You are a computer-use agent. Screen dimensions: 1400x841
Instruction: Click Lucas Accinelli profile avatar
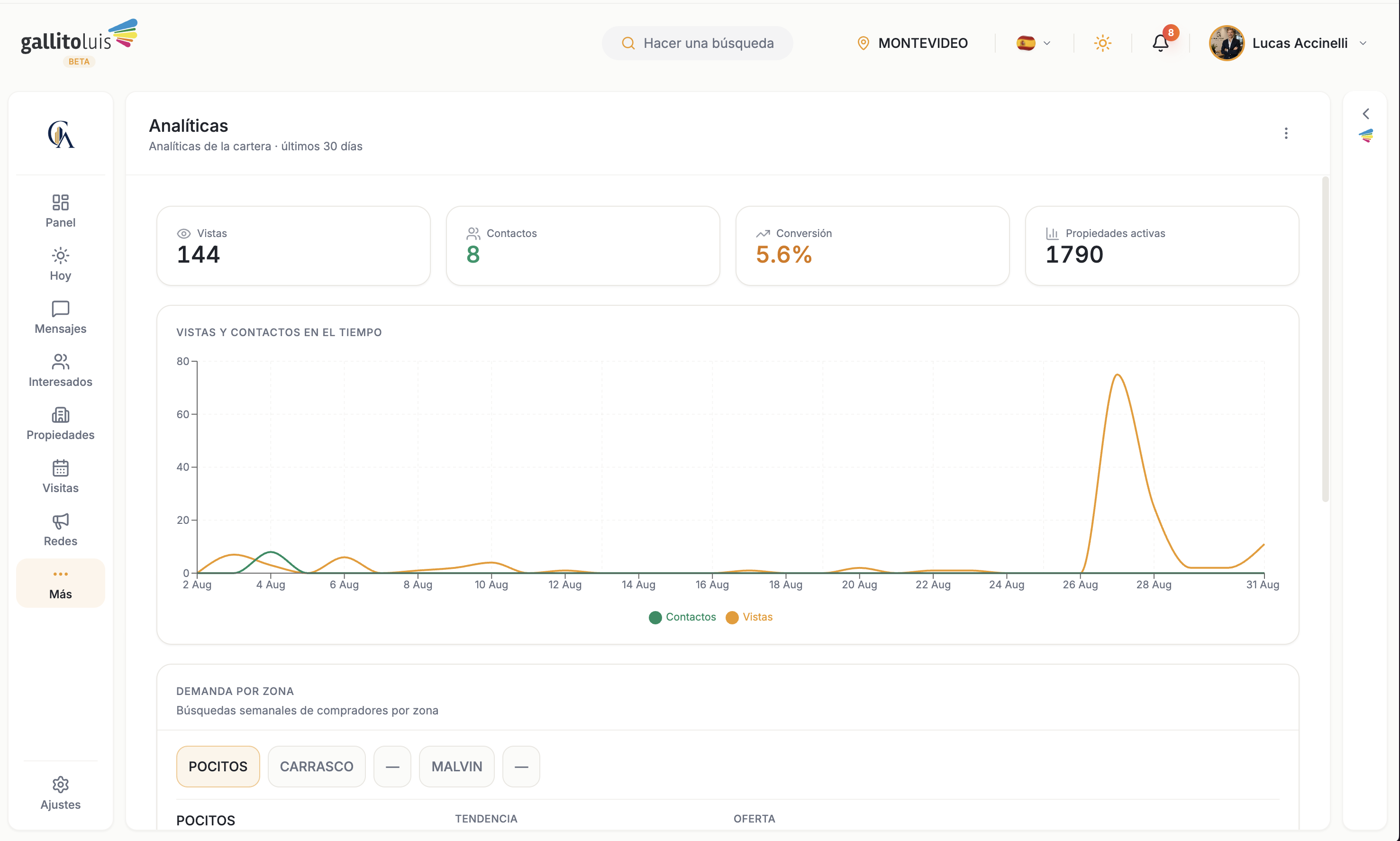point(1226,43)
